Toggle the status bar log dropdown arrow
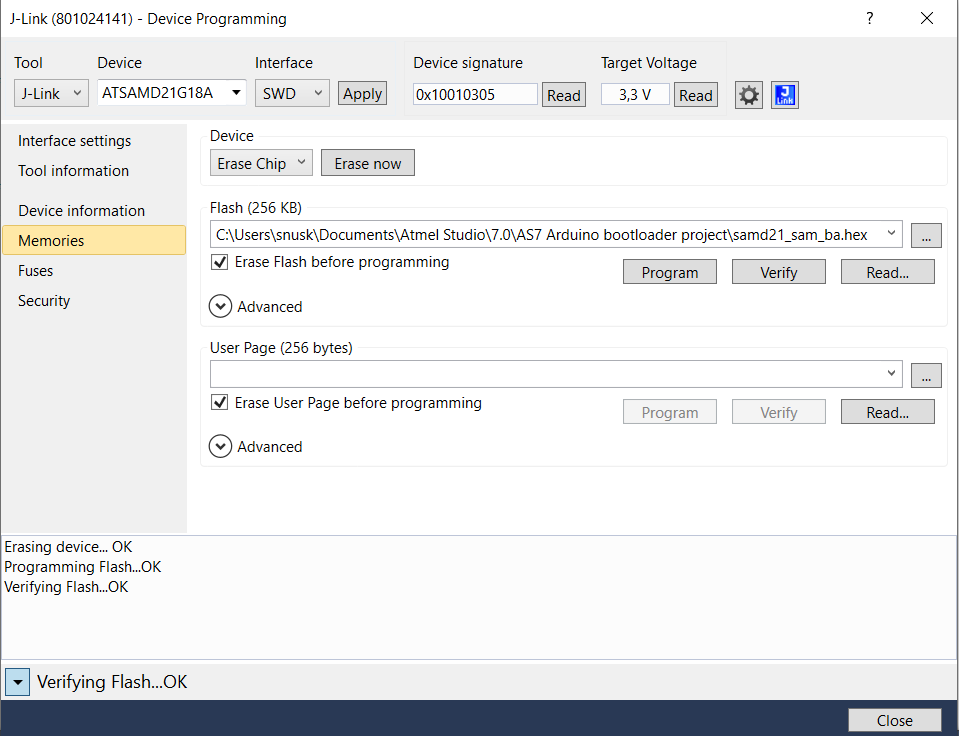 pos(17,682)
